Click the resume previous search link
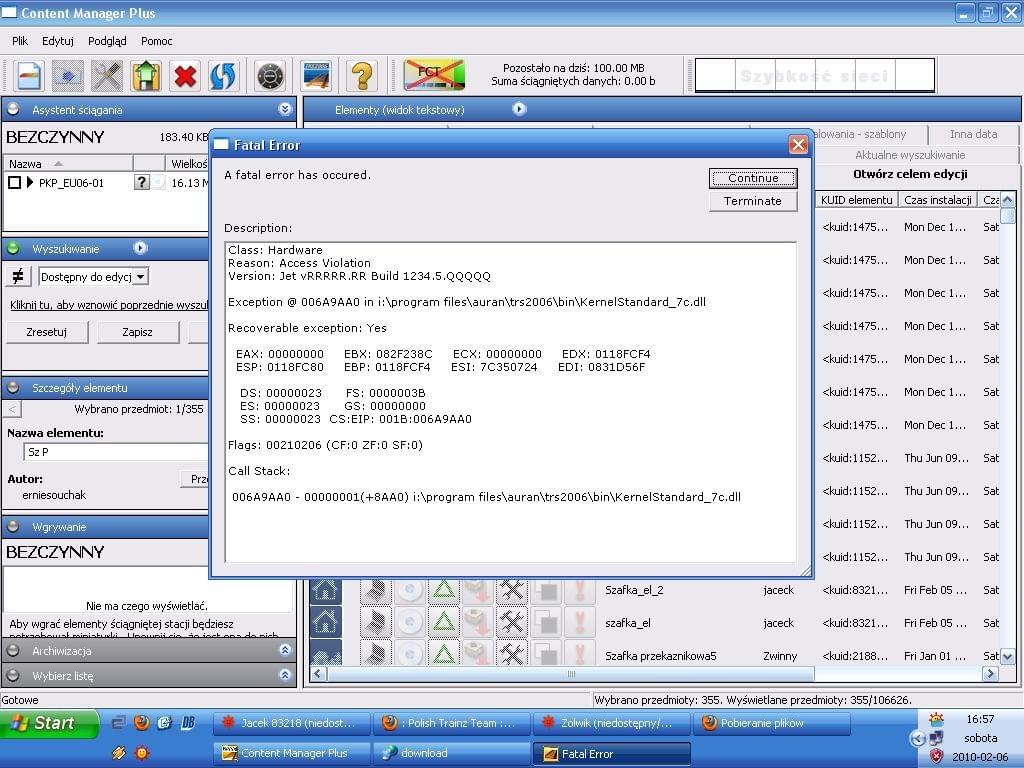The image size is (1024, 768). click(108, 305)
